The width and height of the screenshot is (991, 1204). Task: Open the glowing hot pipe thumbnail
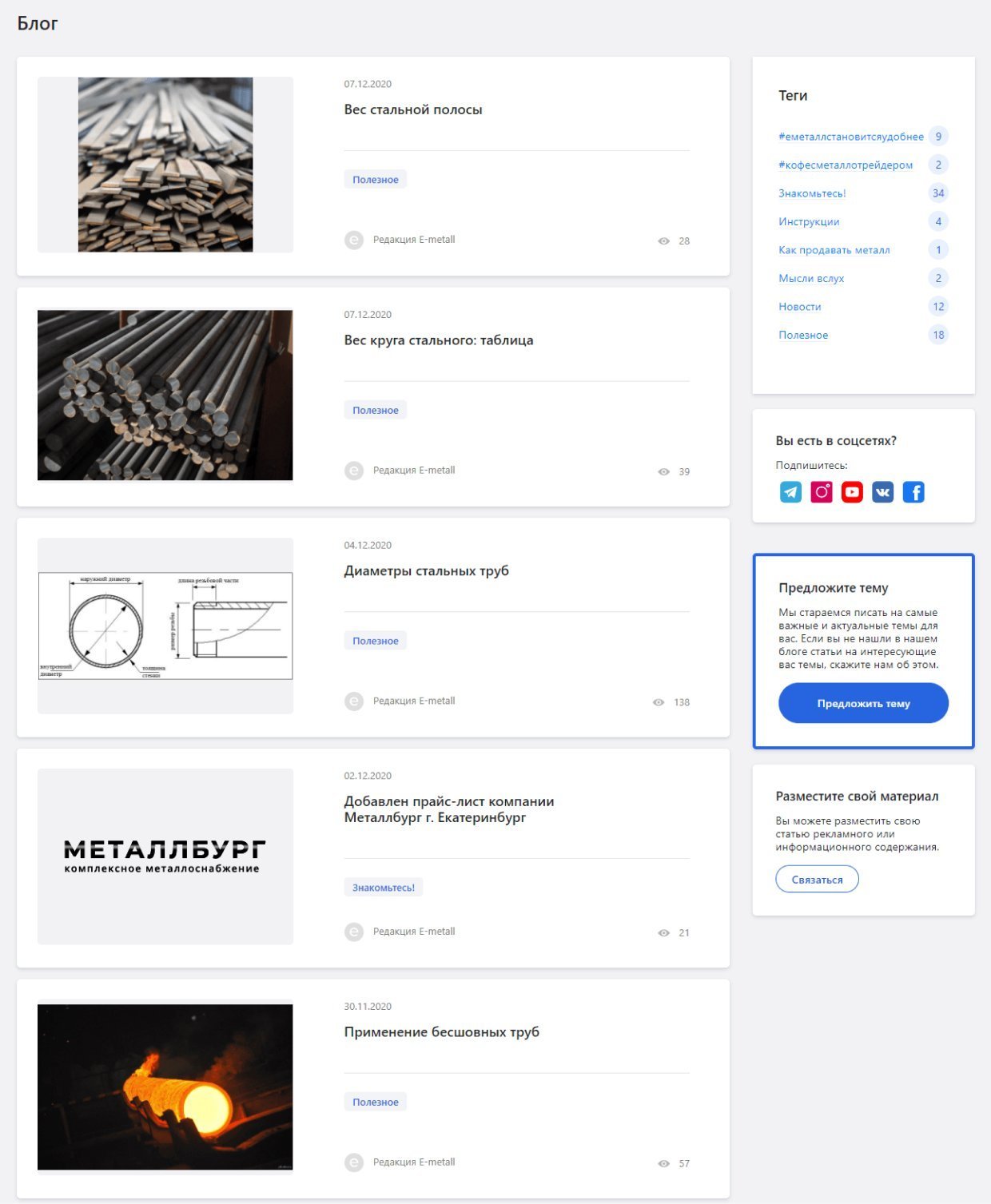point(165,1087)
